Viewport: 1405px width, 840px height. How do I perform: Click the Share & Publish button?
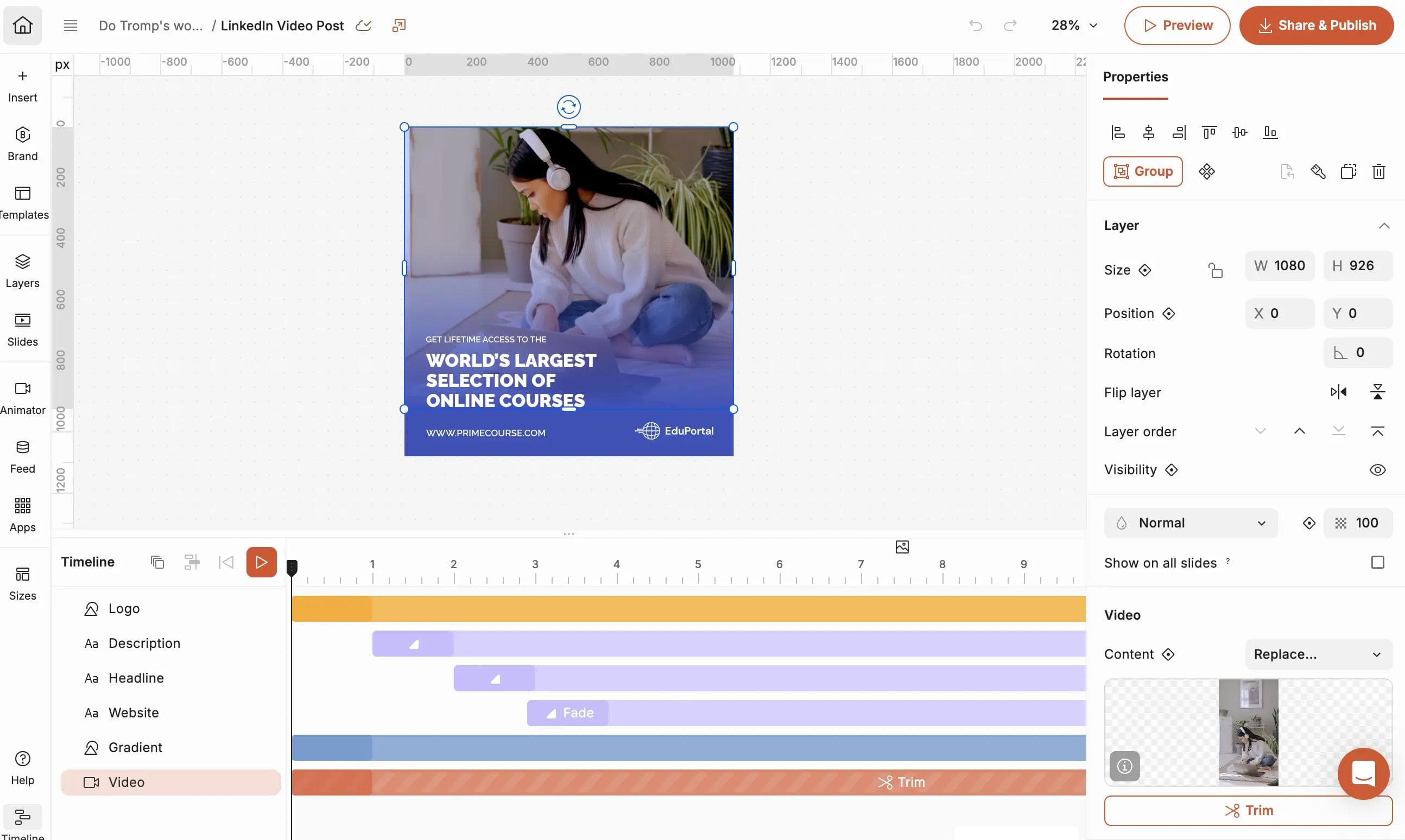[1316, 25]
